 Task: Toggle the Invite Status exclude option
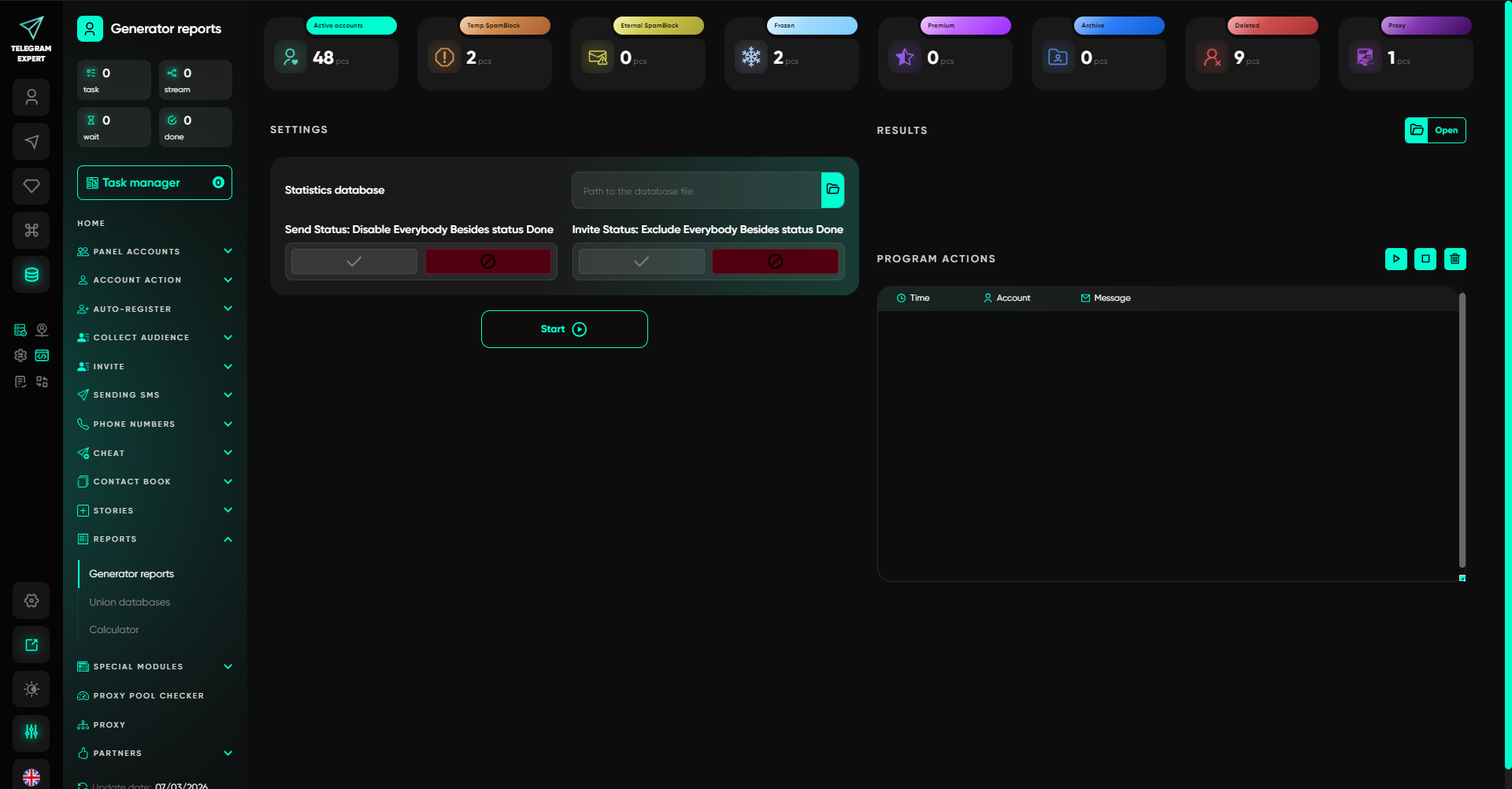click(x=775, y=261)
